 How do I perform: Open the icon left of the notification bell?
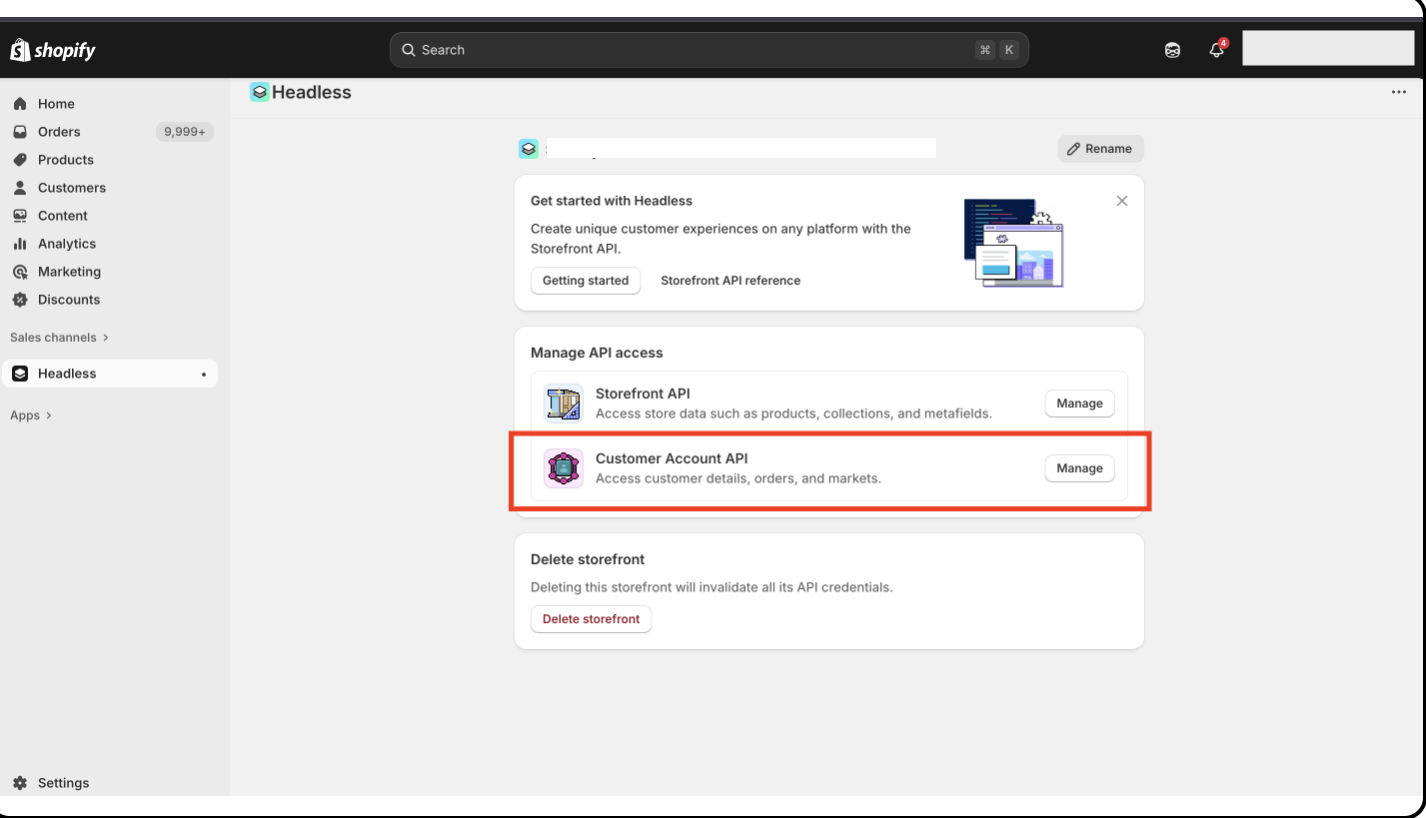click(1173, 50)
